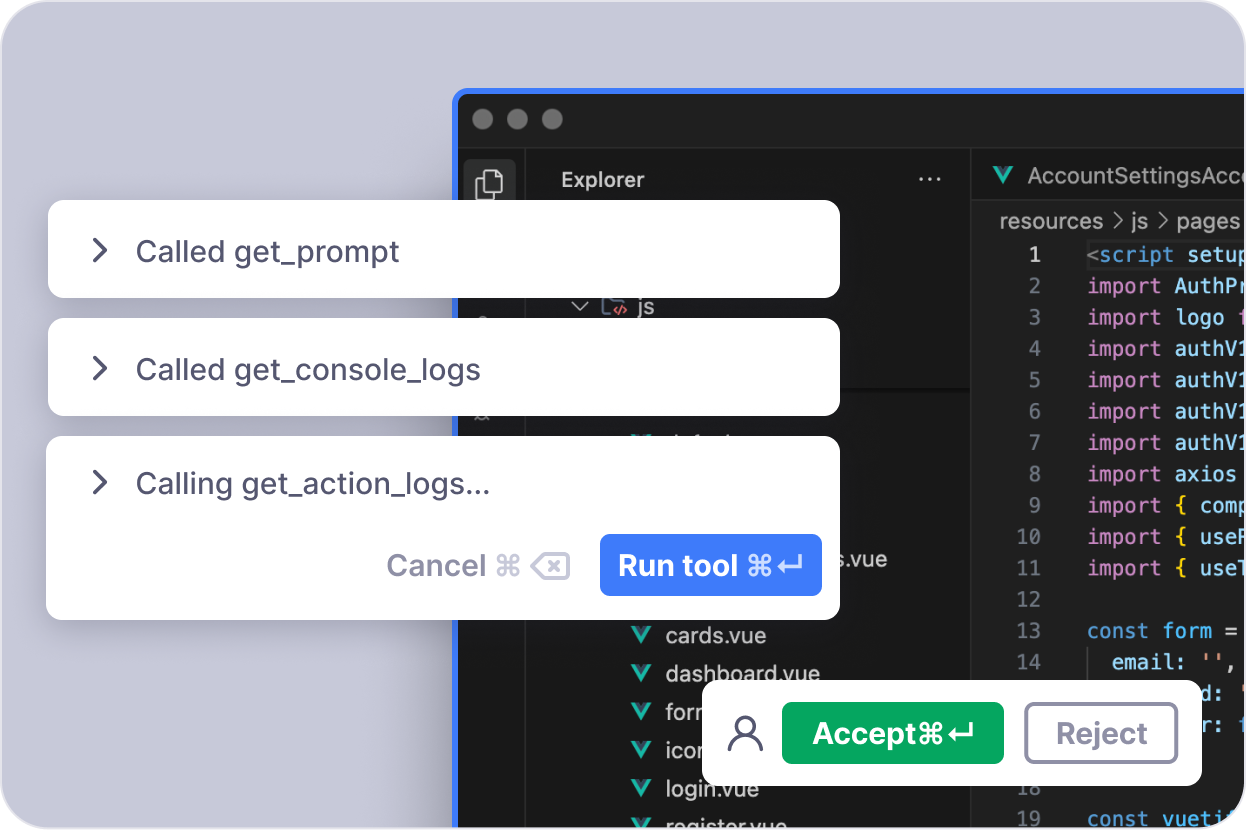Click the Vue logo in AccountSettings tab
The height and width of the screenshot is (830, 1246).
tap(1002, 176)
